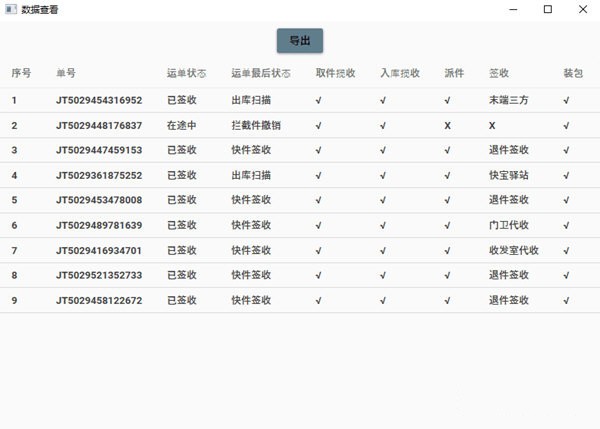This screenshot has height=429, width=600.
Task: Click 出库扫描 in row JT5029454316952
Action: coord(251,100)
